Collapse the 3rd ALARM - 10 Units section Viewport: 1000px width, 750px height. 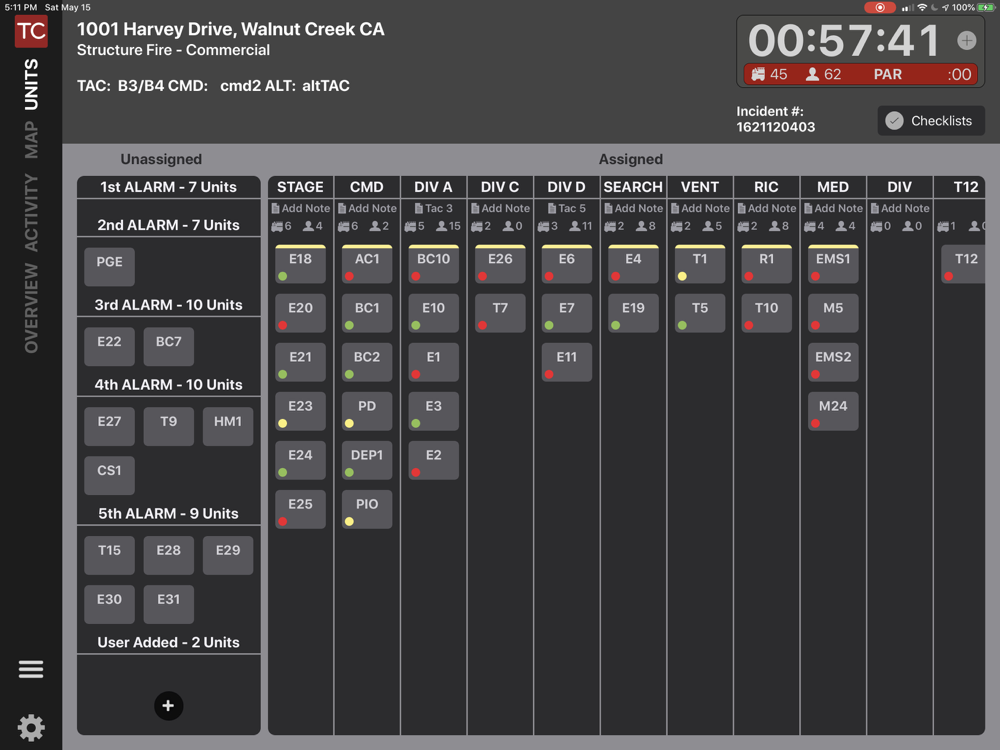(x=168, y=305)
